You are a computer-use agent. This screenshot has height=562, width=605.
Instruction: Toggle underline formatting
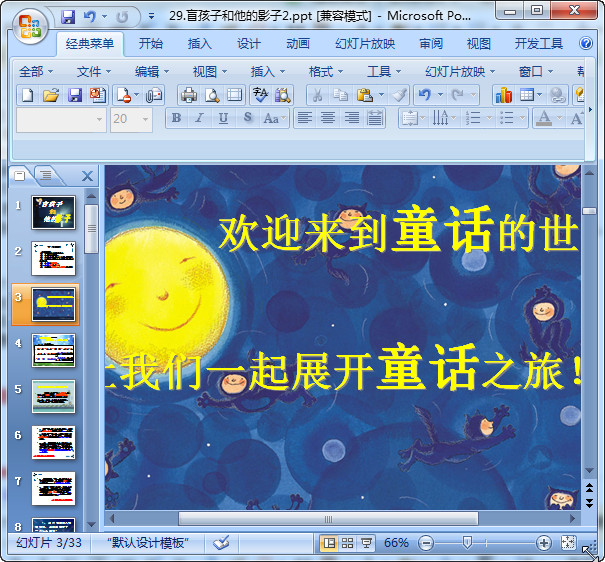(223, 118)
